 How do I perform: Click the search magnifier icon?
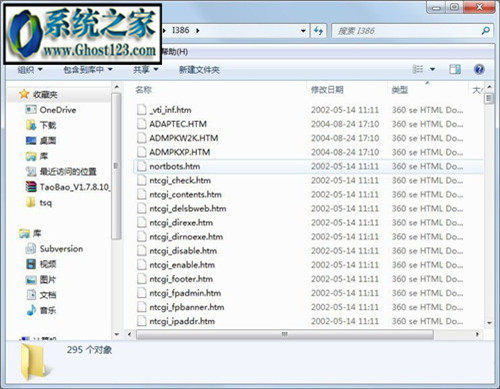click(x=485, y=31)
